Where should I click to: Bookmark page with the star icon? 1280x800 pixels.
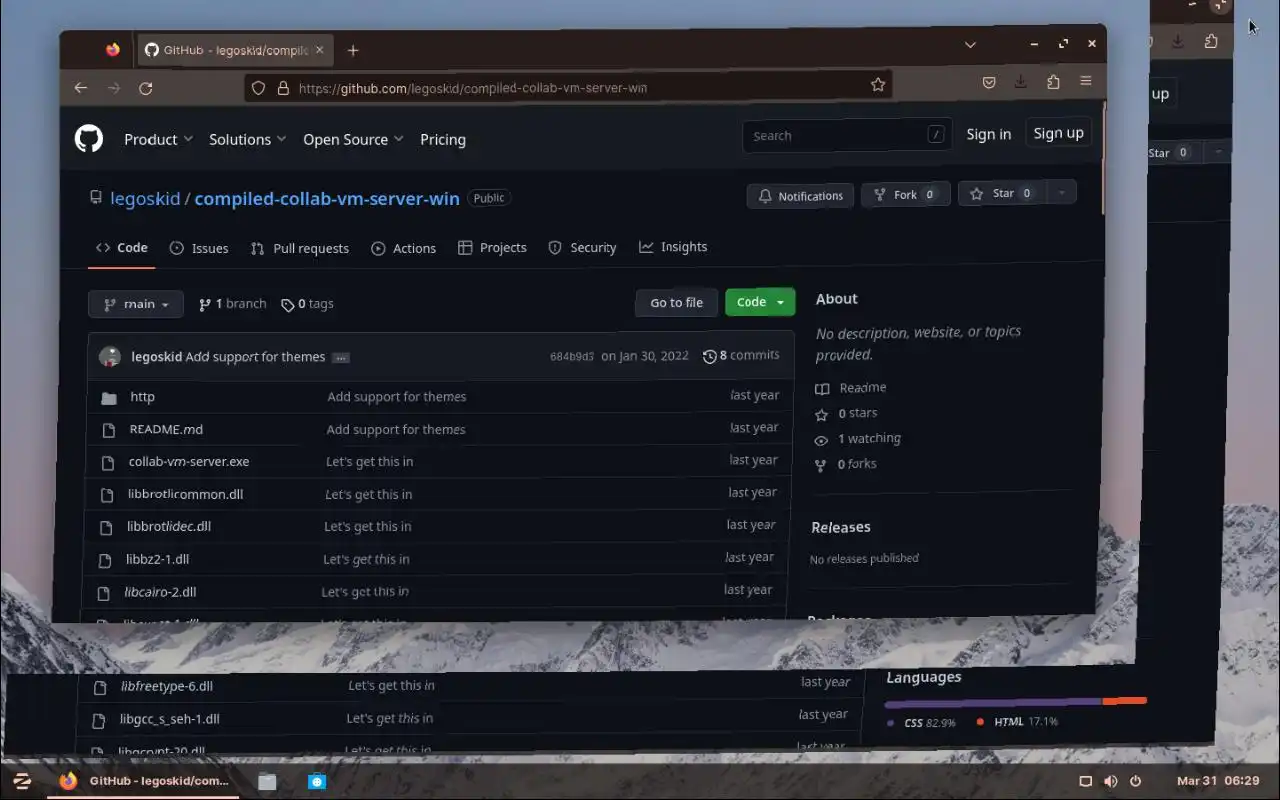pos(878,85)
